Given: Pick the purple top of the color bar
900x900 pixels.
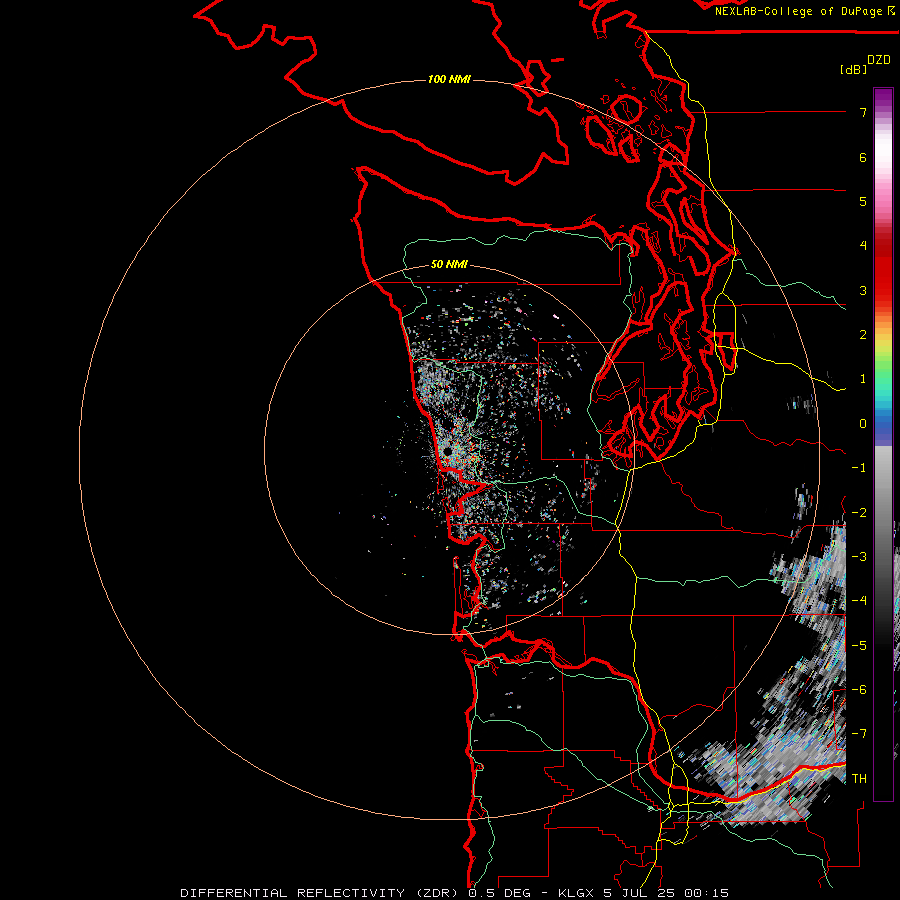Looking at the screenshot, I should point(883,96).
